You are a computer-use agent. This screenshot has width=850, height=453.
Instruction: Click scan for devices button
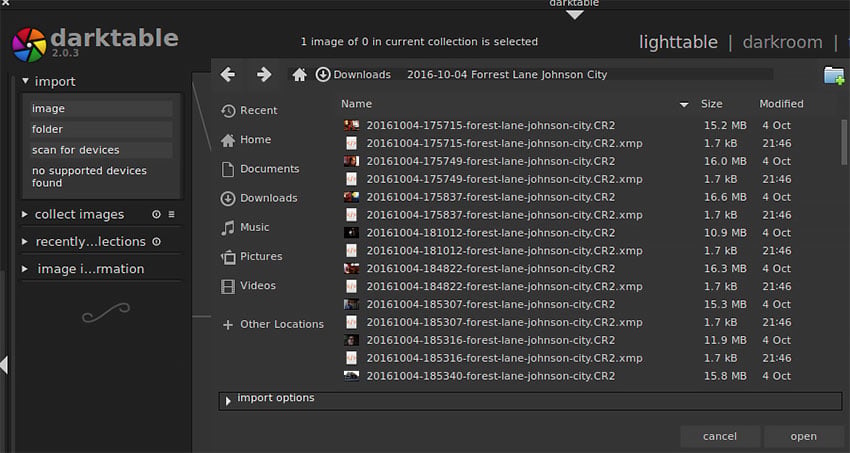coord(101,150)
